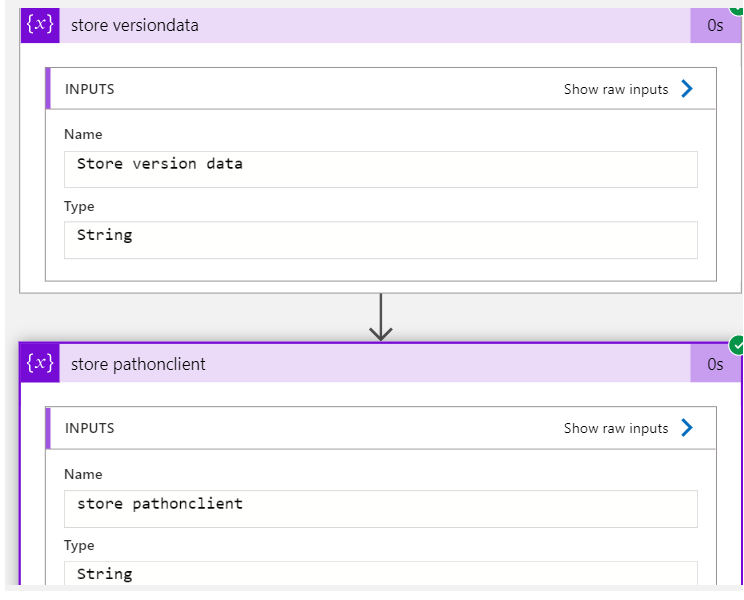The image size is (744, 600).
Task: Select the Name field containing store pathonclient
Action: pyautogui.click(x=381, y=509)
